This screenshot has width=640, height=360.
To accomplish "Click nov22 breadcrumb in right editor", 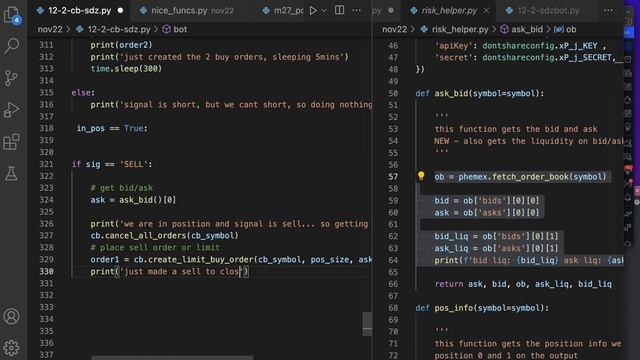I will click(x=394, y=29).
